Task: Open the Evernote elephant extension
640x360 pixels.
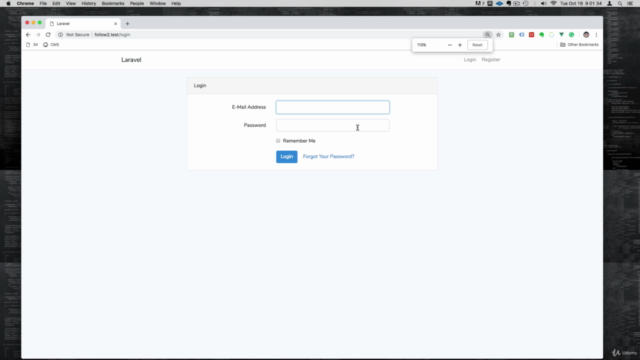Action: [x=542, y=35]
